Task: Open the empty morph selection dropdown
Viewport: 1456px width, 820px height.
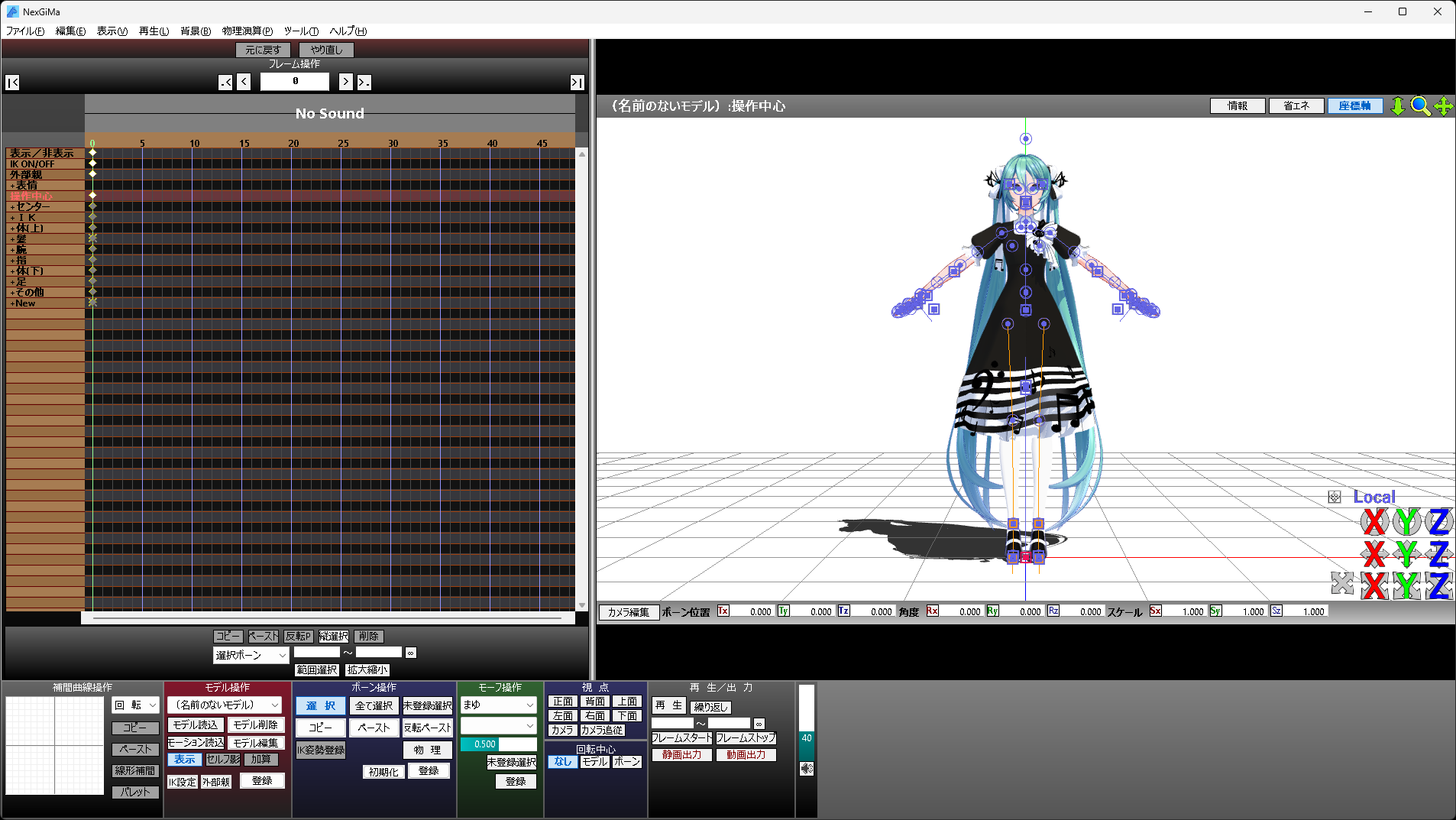Action: [x=498, y=725]
